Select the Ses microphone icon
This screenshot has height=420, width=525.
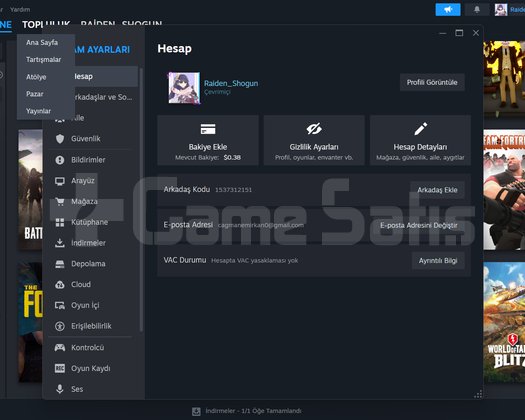(60, 389)
